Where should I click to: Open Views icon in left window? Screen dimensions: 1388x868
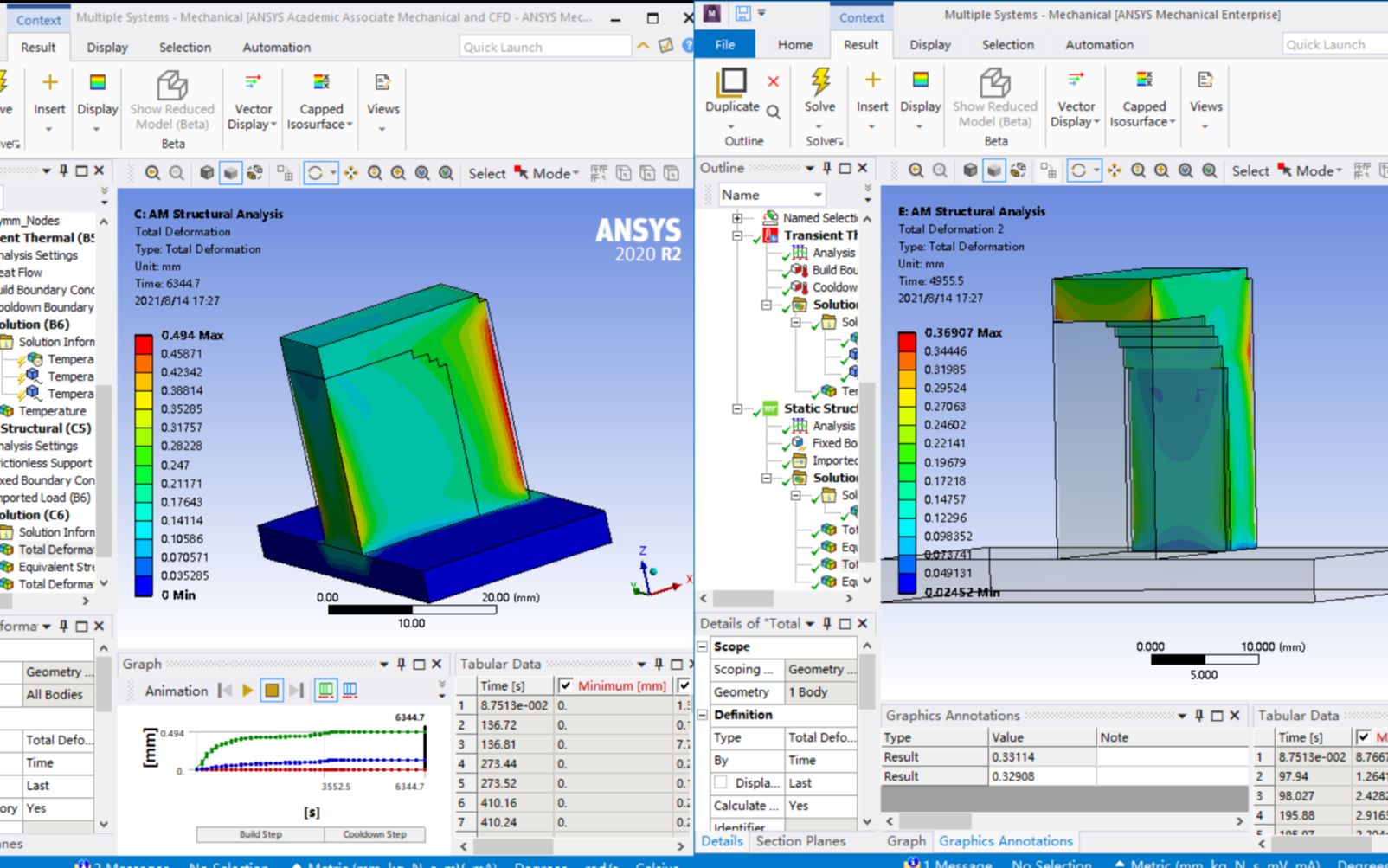coord(382,82)
